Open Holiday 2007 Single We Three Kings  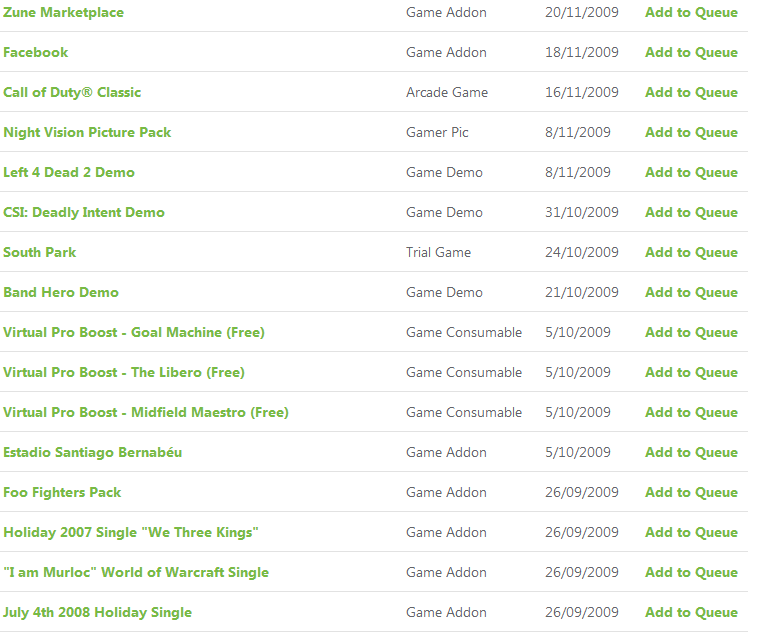131,532
